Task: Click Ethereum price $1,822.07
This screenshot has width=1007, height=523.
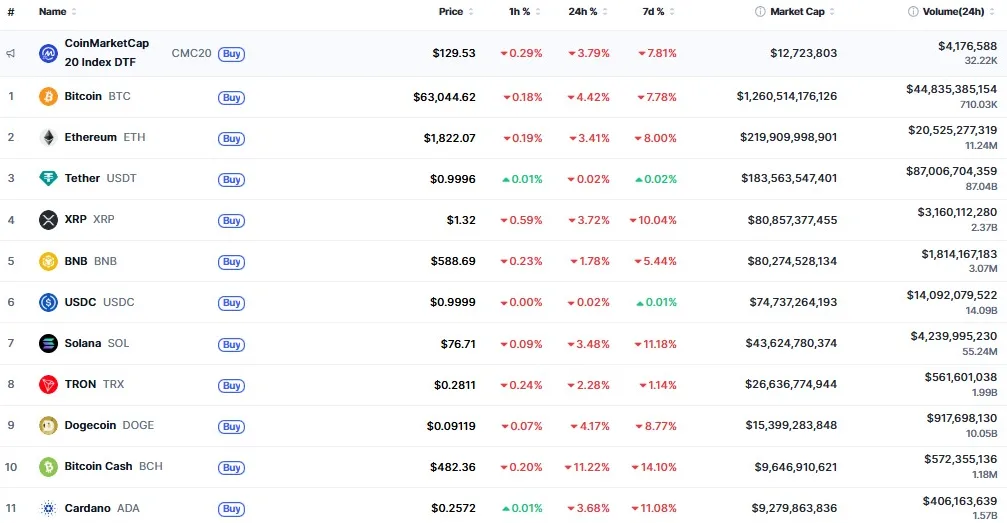Action: pyautogui.click(x=450, y=138)
